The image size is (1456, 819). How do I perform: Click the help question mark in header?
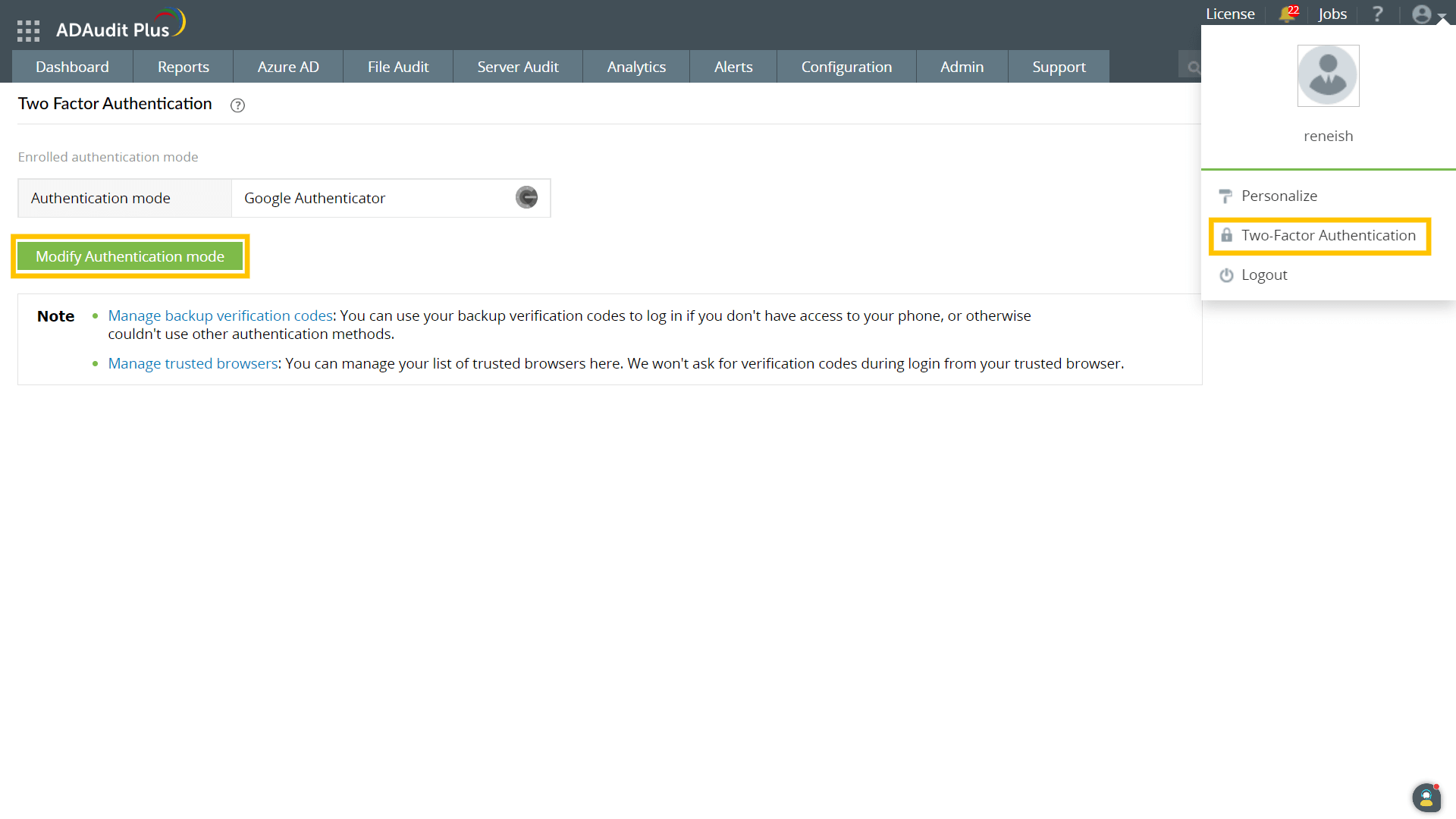(x=1378, y=14)
